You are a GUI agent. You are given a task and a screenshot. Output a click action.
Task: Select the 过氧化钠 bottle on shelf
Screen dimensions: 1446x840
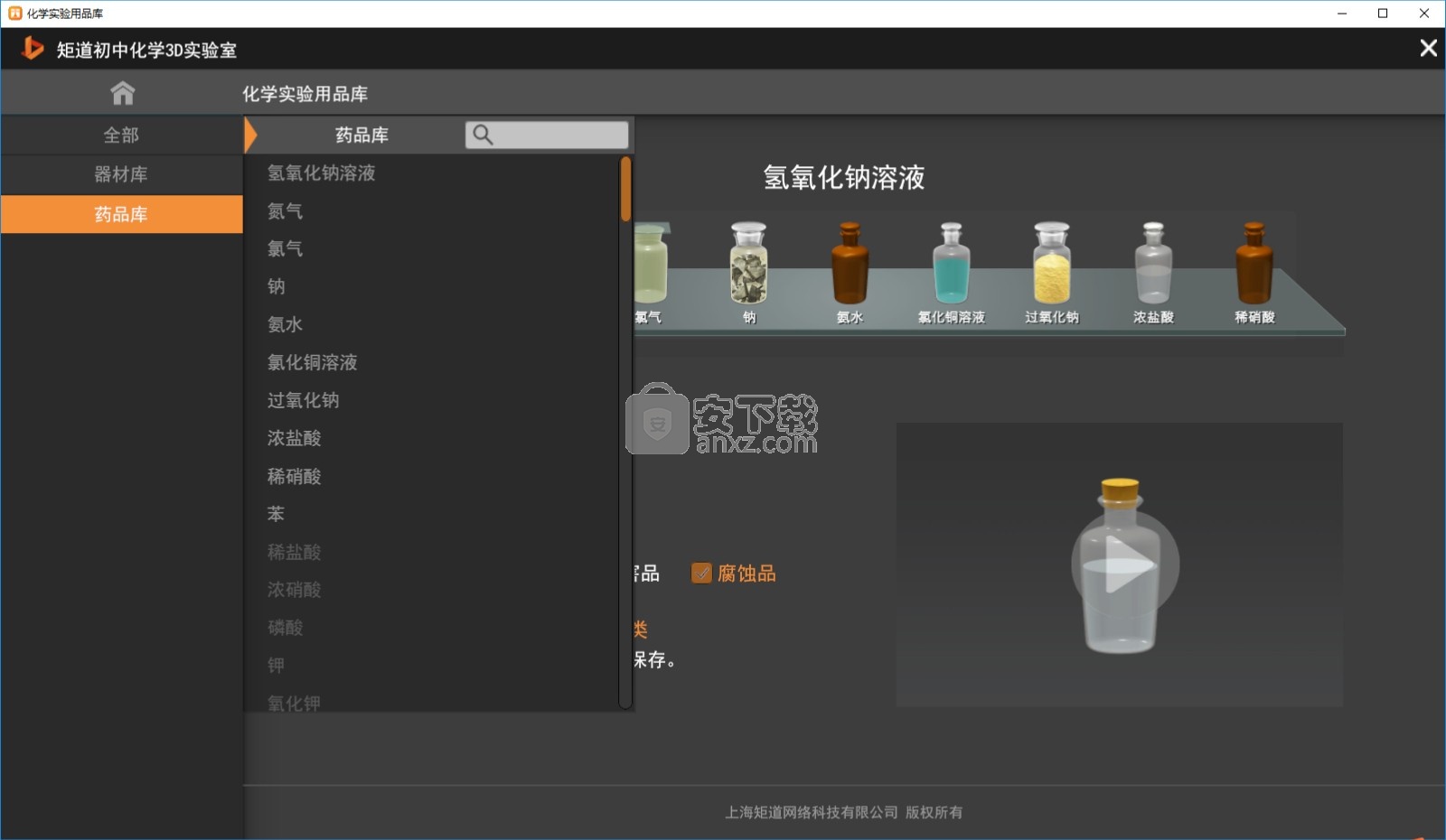[1052, 264]
